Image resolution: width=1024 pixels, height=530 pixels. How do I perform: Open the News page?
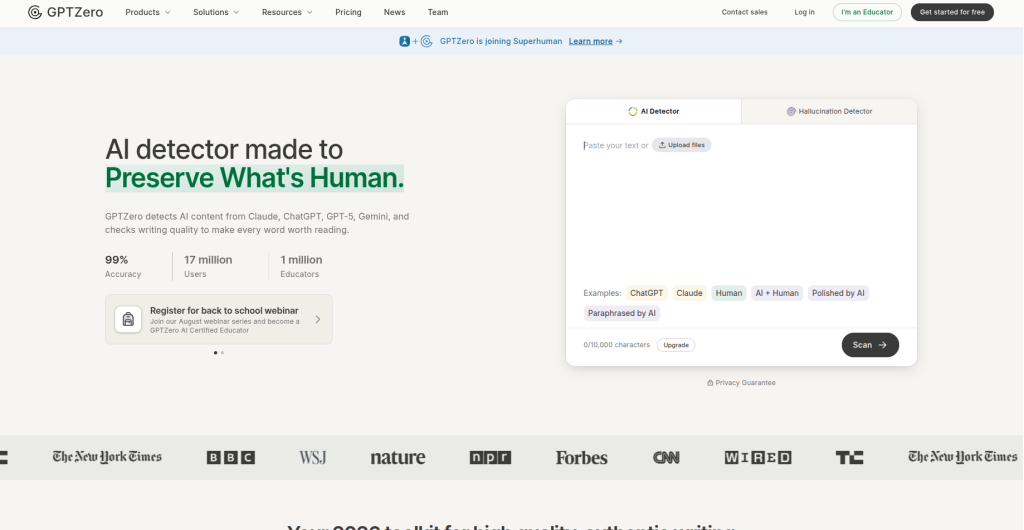tap(394, 12)
